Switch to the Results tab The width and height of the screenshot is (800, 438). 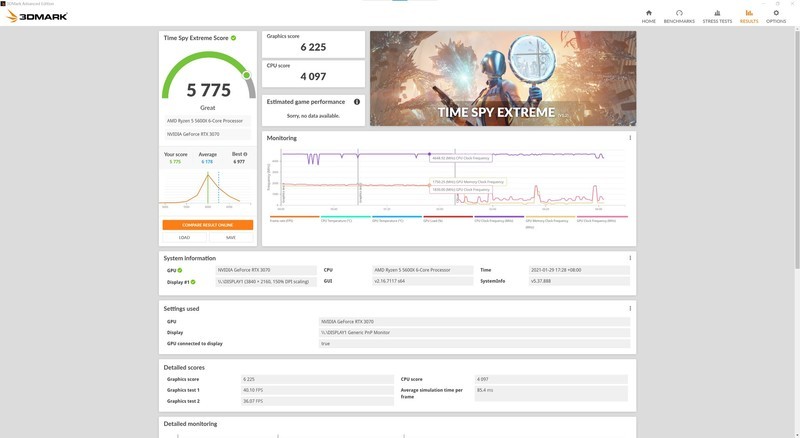(x=748, y=16)
